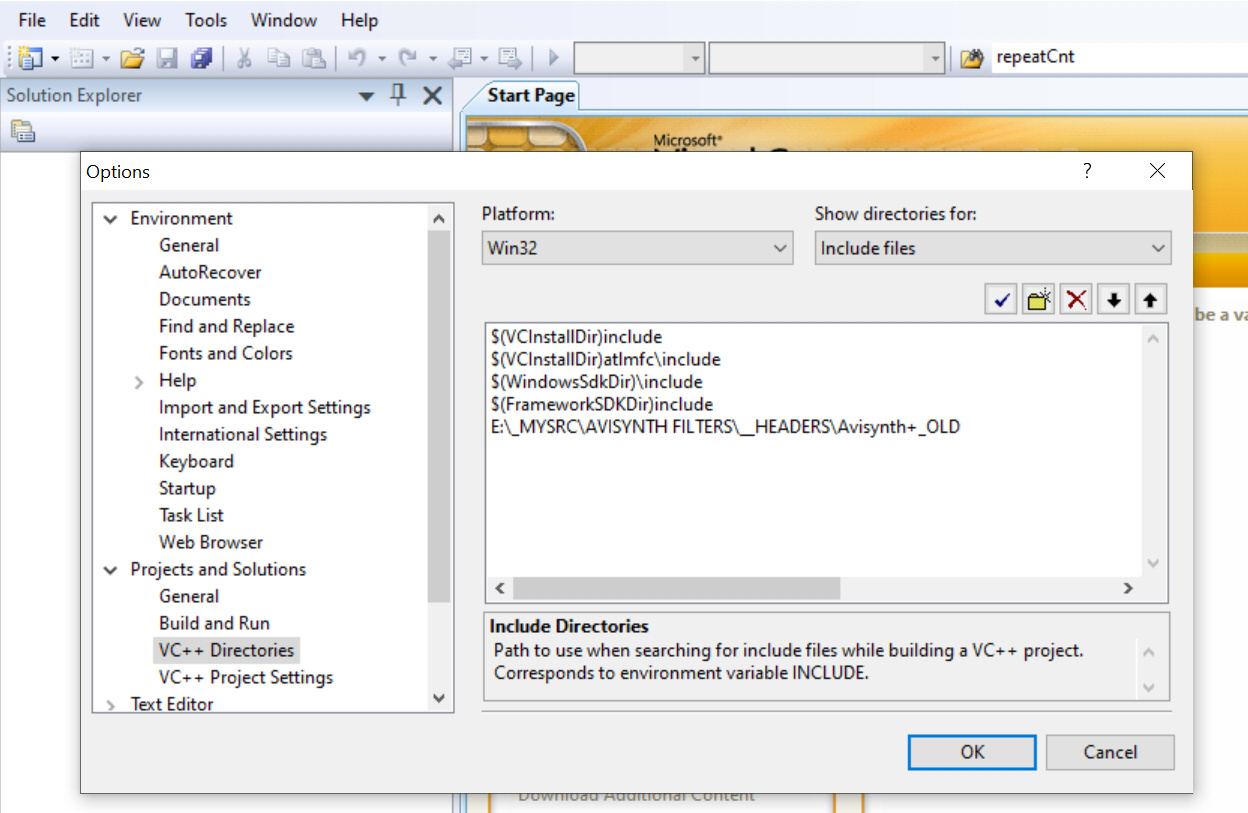This screenshot has width=1248, height=813.
Task: Click the Save floppy disk icon
Action: pos(167,58)
